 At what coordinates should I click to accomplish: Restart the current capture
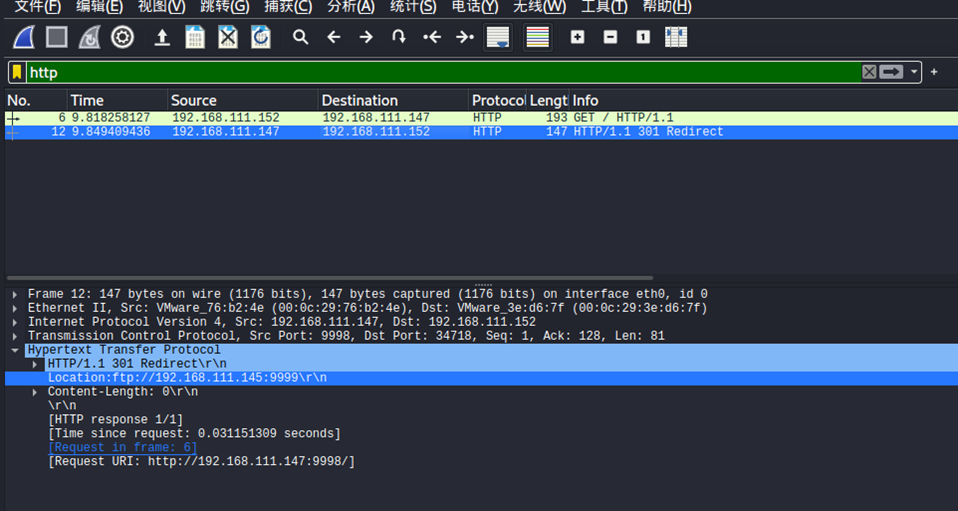90,37
